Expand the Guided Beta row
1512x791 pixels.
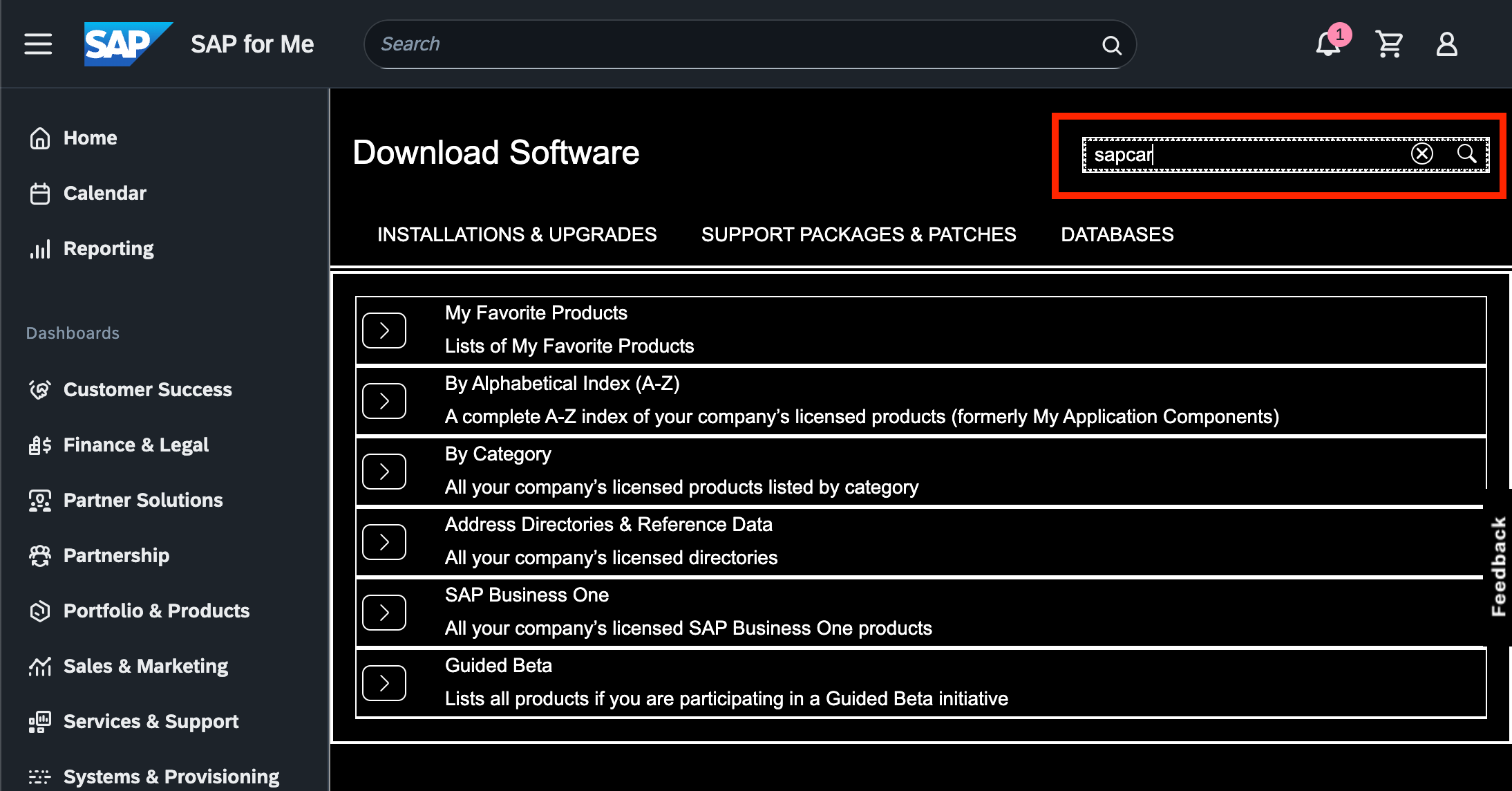click(x=384, y=683)
